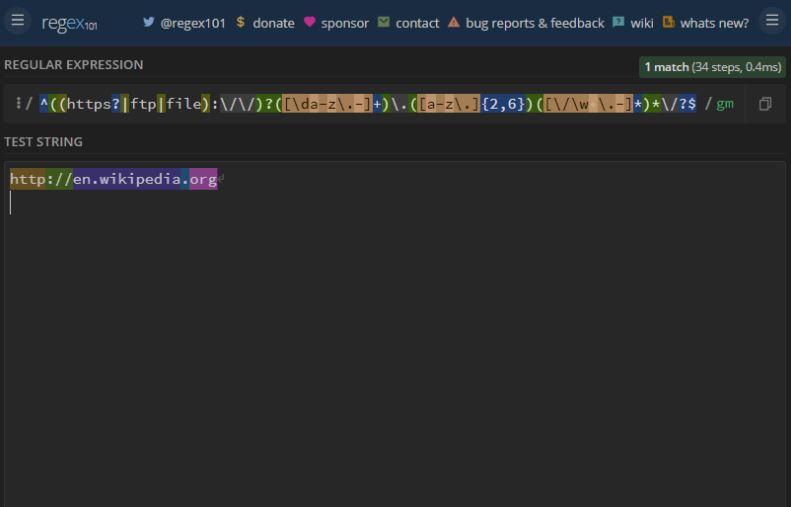Click the dollar donate icon
This screenshot has height=507, width=791.
click(x=241, y=22)
